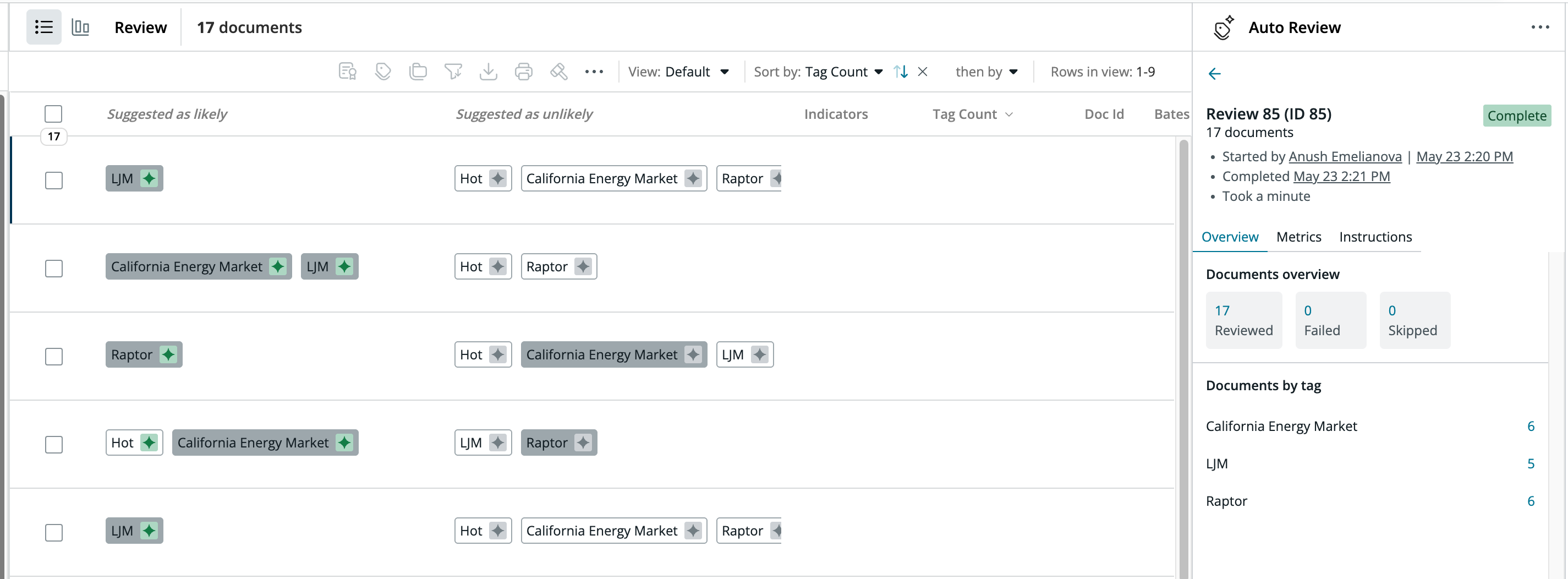Viewport: 1568px width, 579px height.
Task: Click the sparkle on first row Hot tag
Action: (498, 178)
